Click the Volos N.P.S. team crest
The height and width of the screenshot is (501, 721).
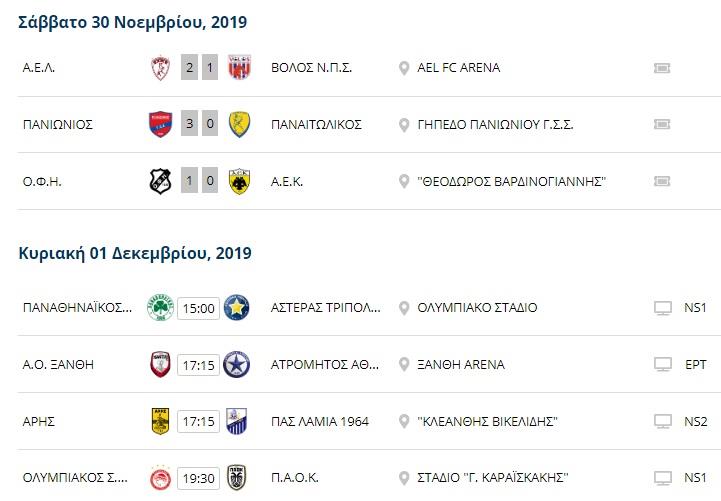click(x=240, y=68)
